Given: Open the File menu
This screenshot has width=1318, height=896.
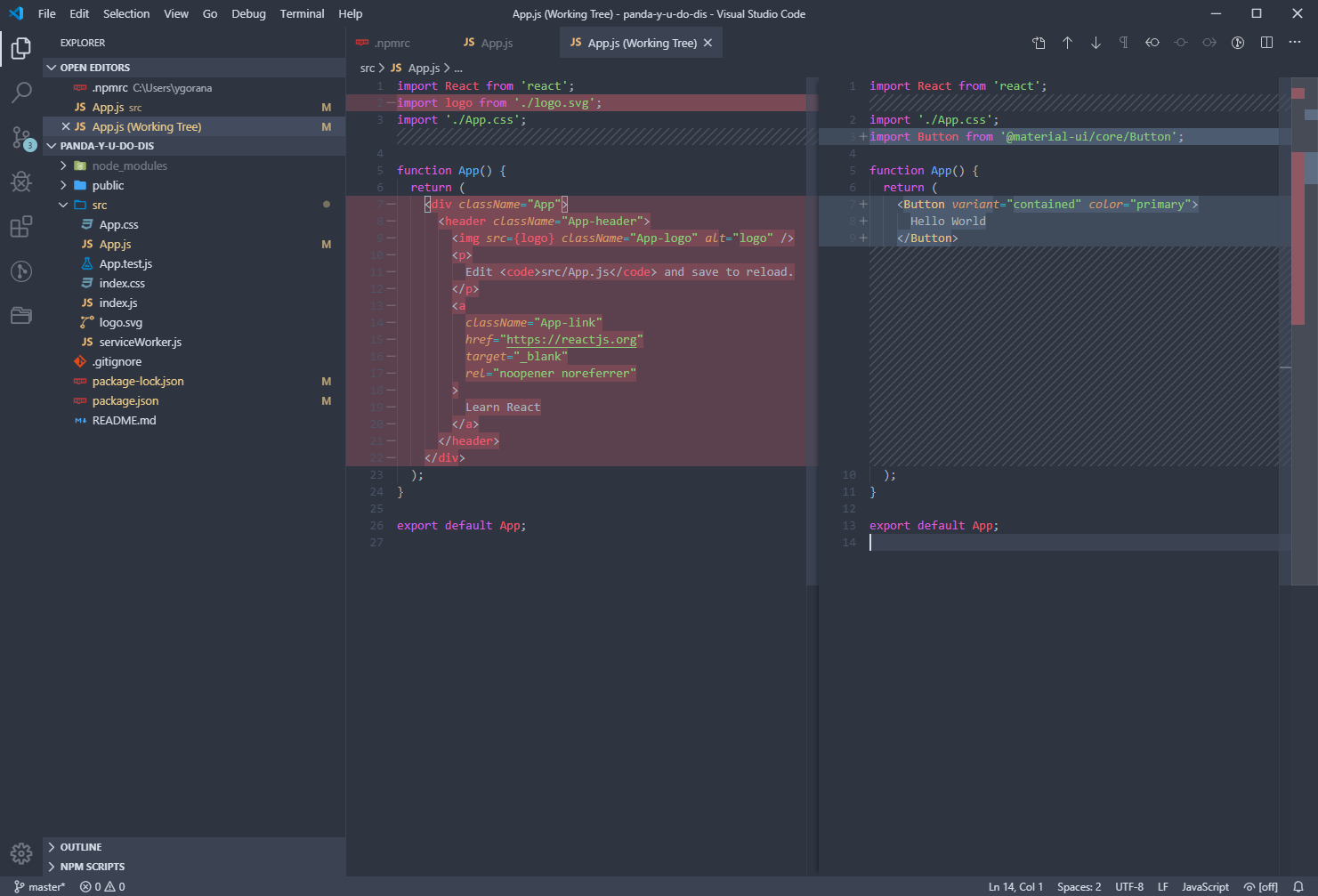Looking at the screenshot, I should 47,13.
